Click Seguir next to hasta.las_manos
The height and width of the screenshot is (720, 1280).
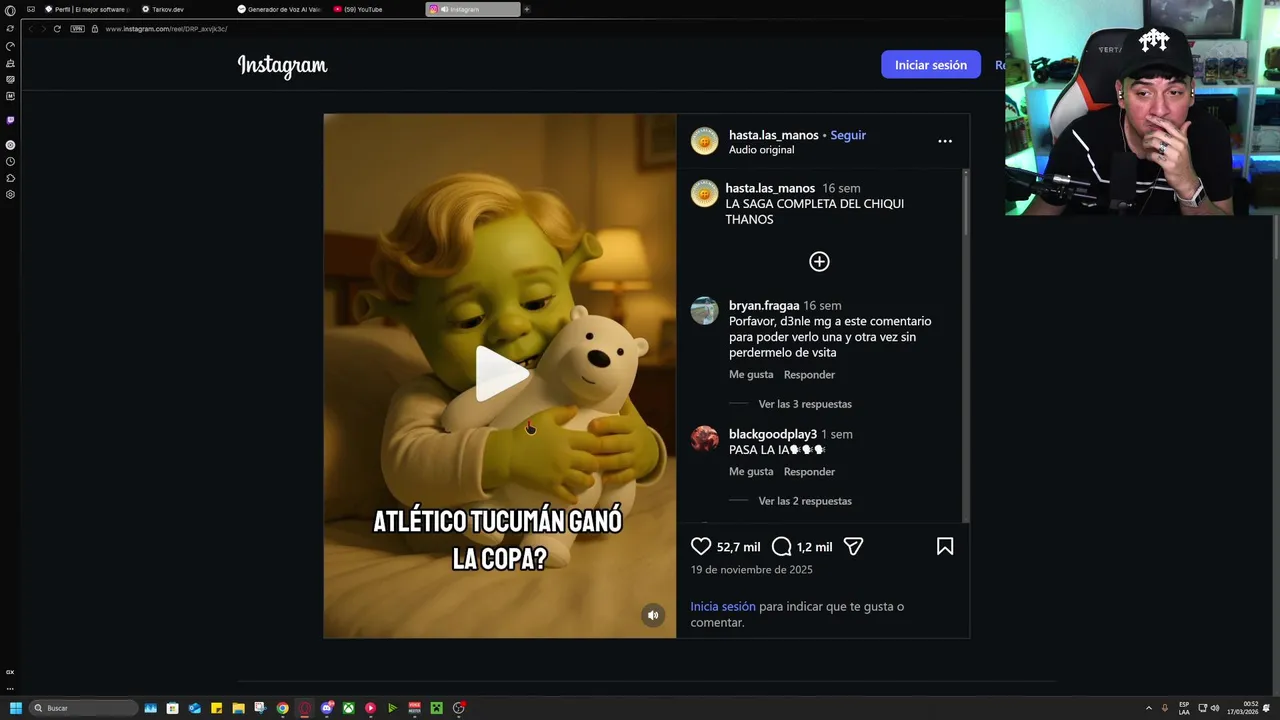click(848, 135)
